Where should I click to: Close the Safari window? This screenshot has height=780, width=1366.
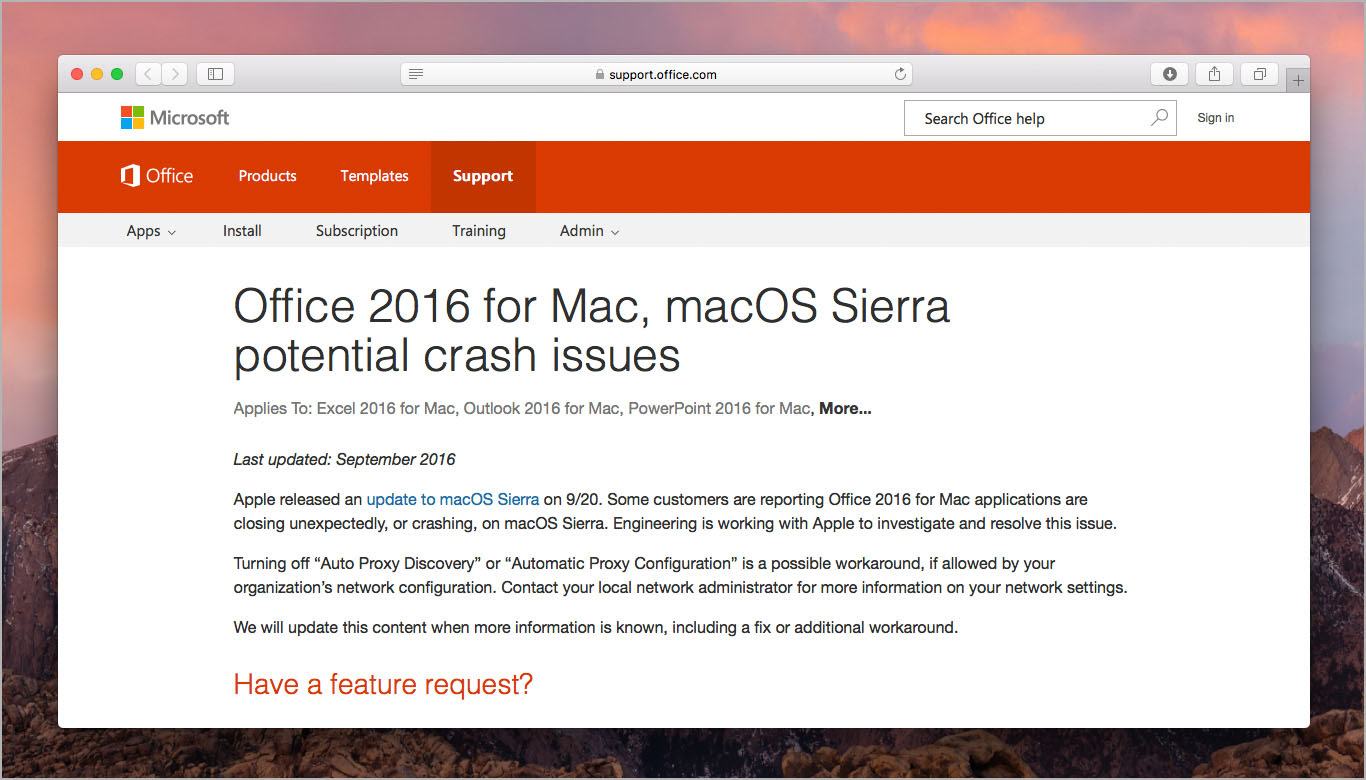[77, 74]
